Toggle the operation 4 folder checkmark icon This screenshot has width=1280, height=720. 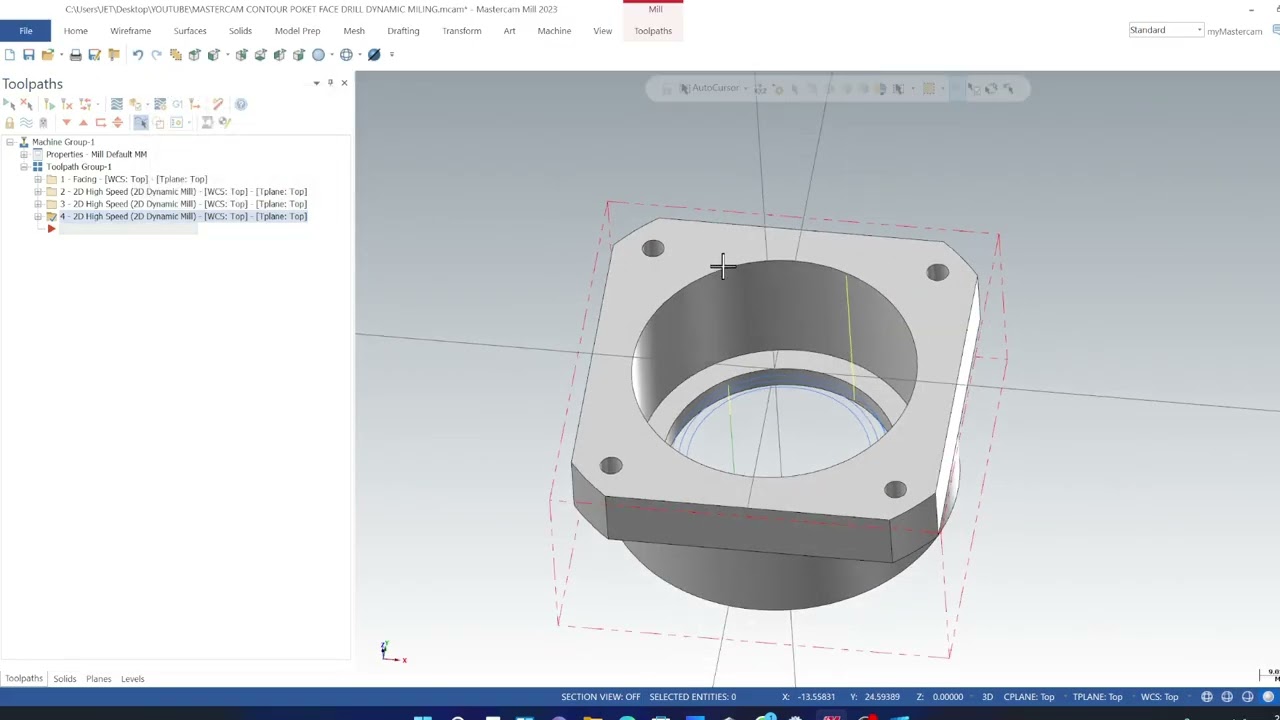click(51, 216)
